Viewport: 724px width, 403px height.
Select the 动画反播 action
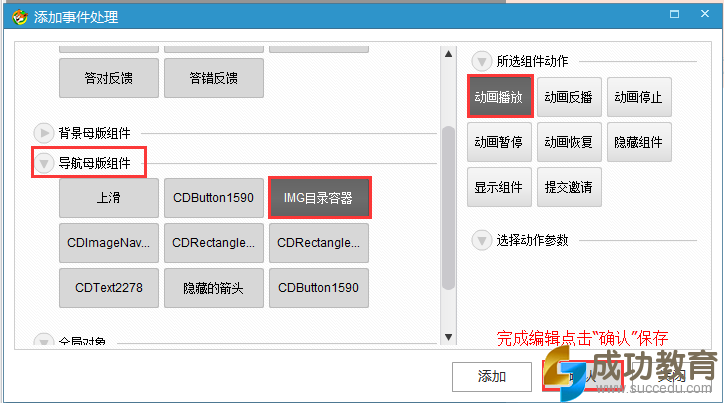pos(569,97)
